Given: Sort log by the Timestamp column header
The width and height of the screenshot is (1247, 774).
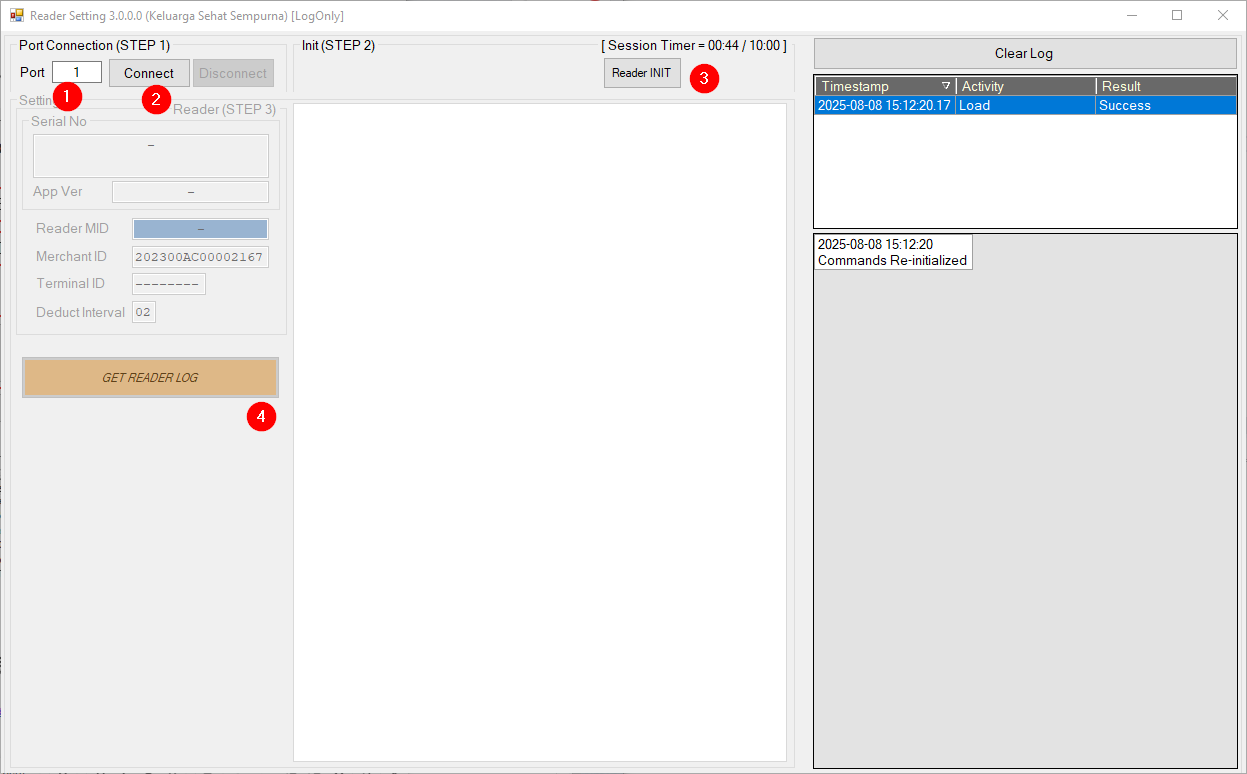Looking at the screenshot, I should pyautogui.click(x=885, y=86).
